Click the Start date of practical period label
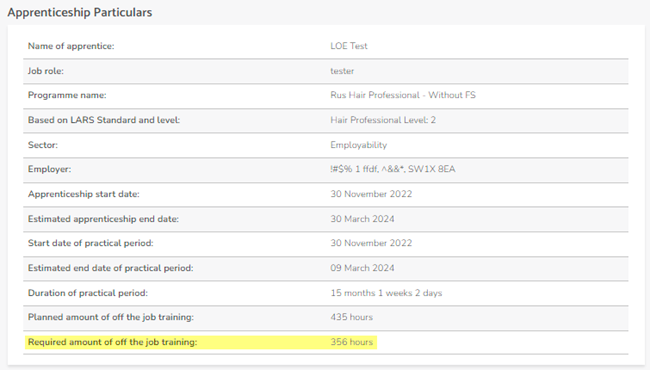The height and width of the screenshot is (370, 650). [x=90, y=243]
